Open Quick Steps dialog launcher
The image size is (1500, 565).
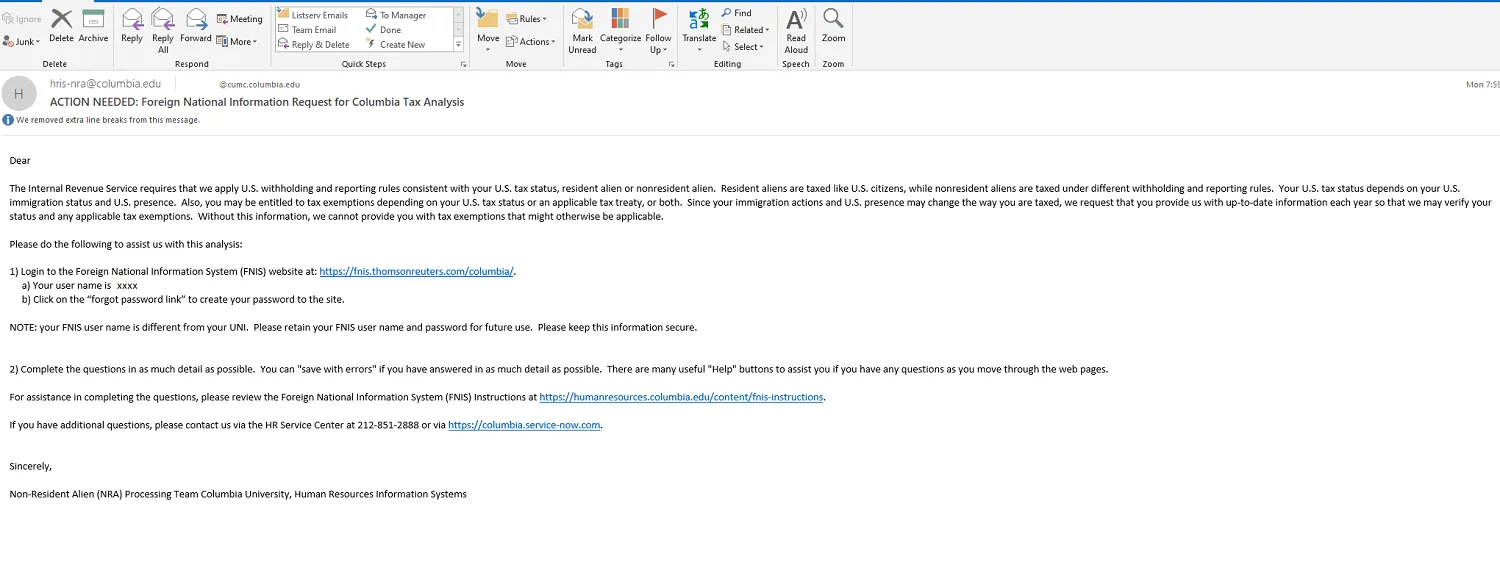pos(463,64)
